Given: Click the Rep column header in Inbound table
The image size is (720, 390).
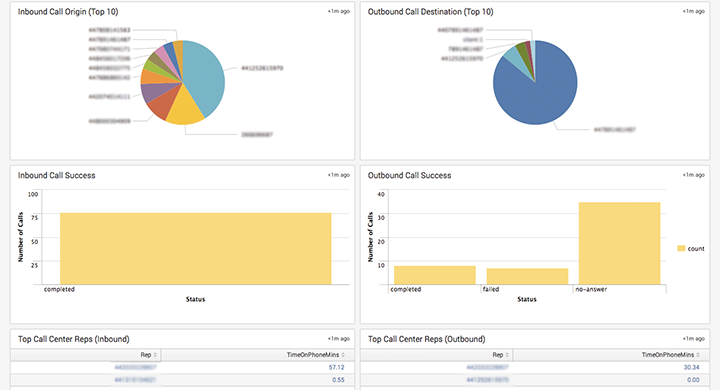Looking at the screenshot, I should coord(146,355).
